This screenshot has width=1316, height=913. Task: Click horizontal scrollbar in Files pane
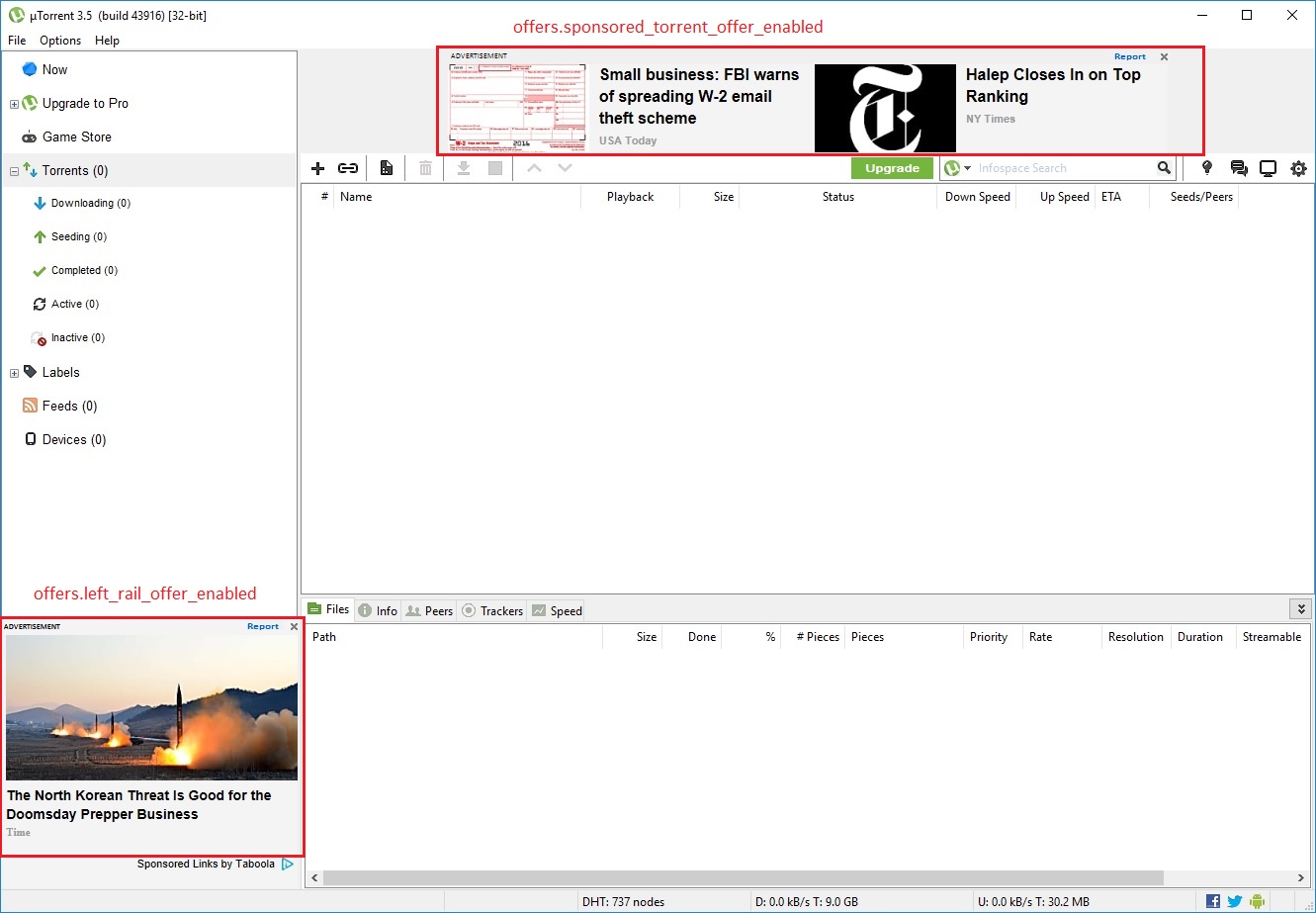[x=743, y=877]
